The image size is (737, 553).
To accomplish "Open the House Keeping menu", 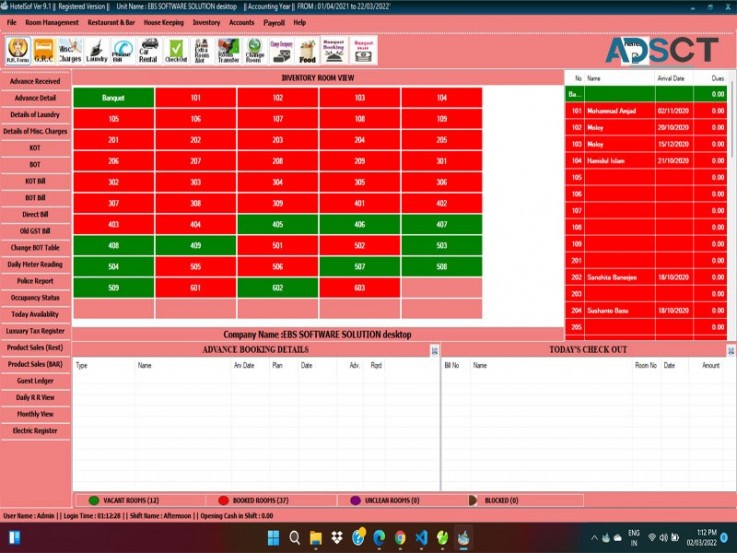I will point(164,23).
